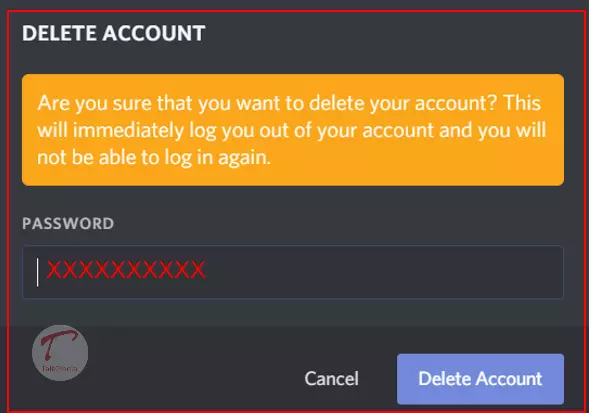Click empty dialog area below password field

(x=293, y=312)
